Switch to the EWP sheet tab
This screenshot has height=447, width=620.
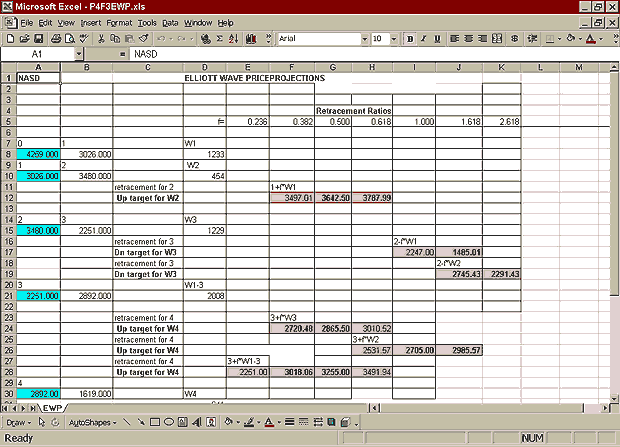tap(53, 407)
